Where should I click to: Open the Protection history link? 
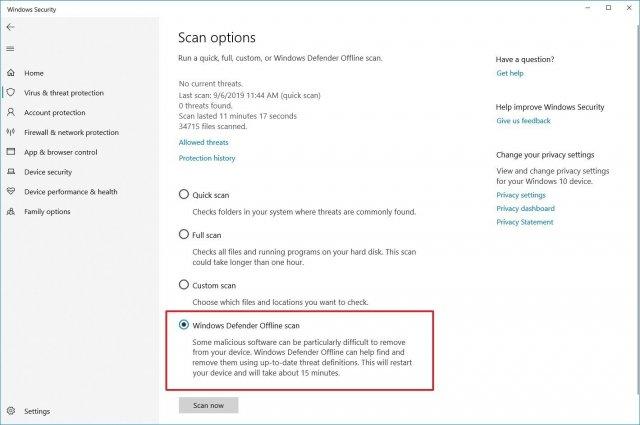(x=207, y=158)
